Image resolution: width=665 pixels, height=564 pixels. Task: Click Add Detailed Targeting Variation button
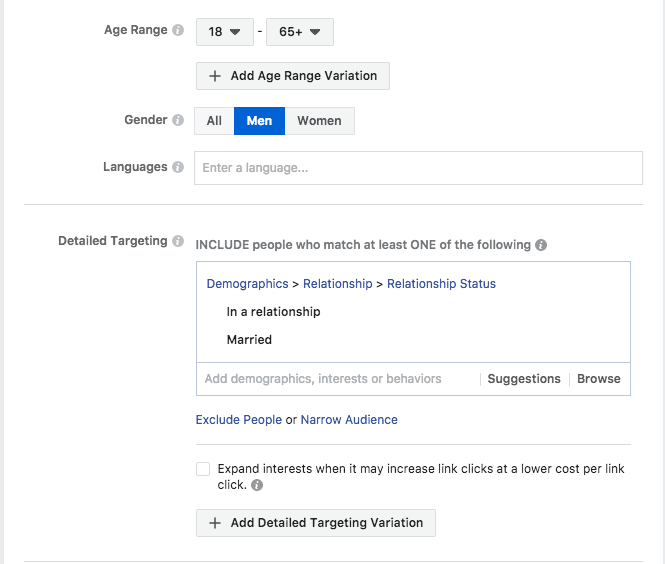point(315,523)
